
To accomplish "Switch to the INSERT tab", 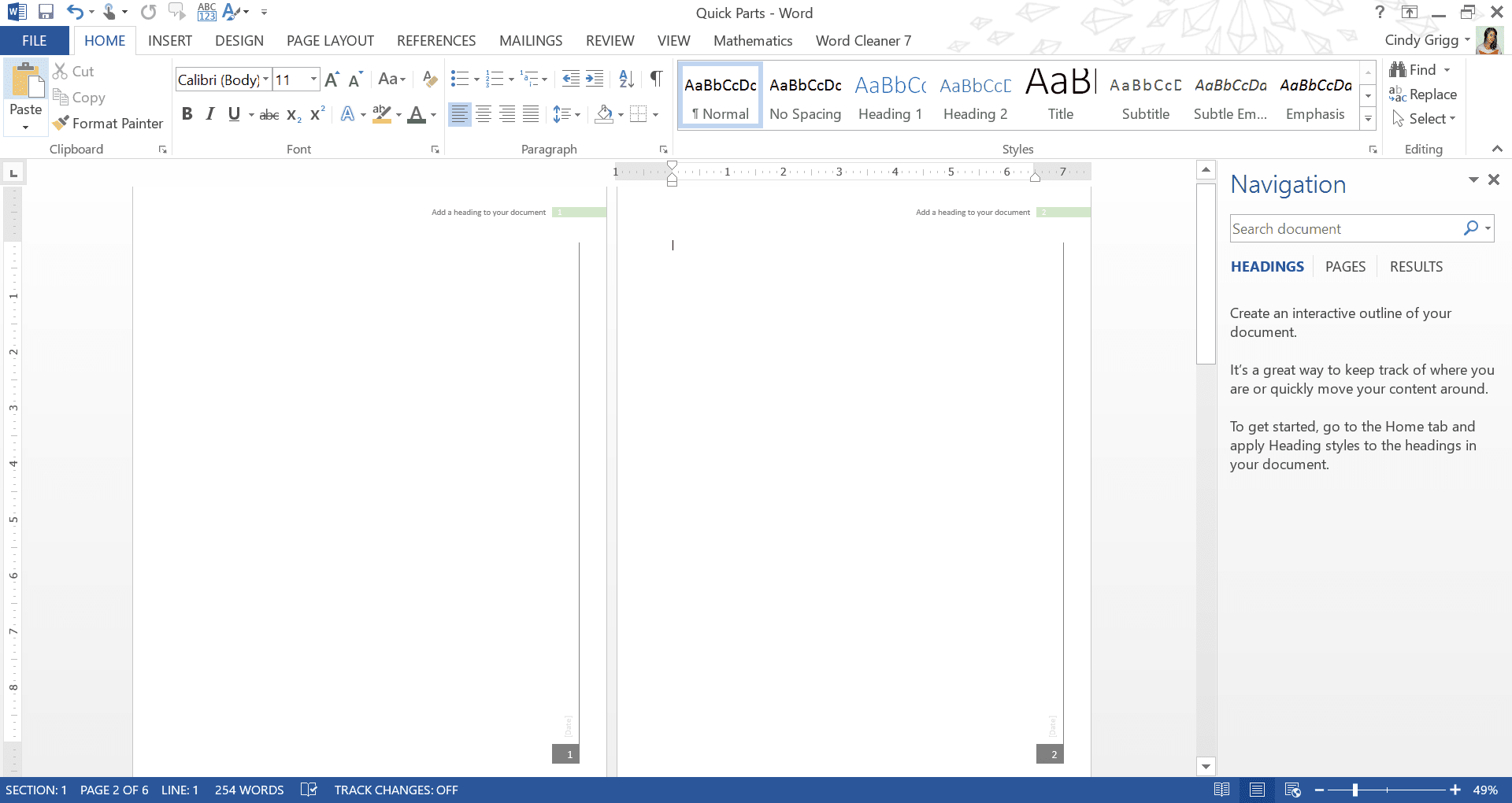I will click(x=170, y=41).
